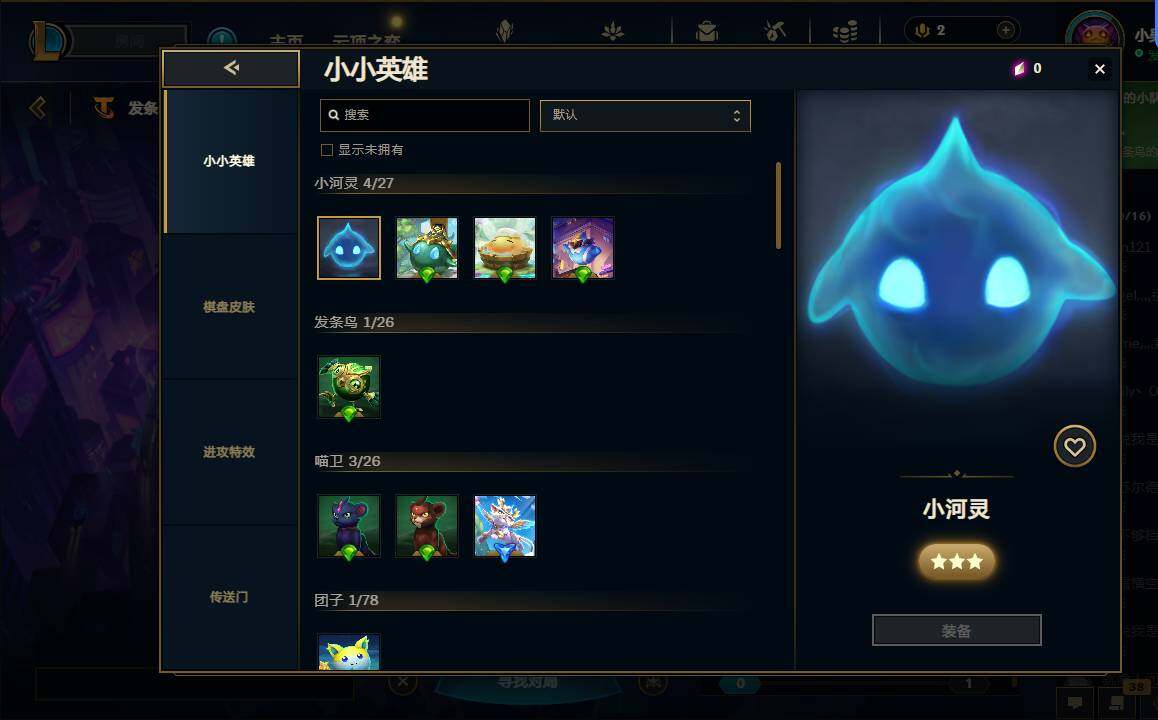Pick the red-brown 喵卫 little legend
The width and height of the screenshot is (1158, 720).
click(x=427, y=526)
